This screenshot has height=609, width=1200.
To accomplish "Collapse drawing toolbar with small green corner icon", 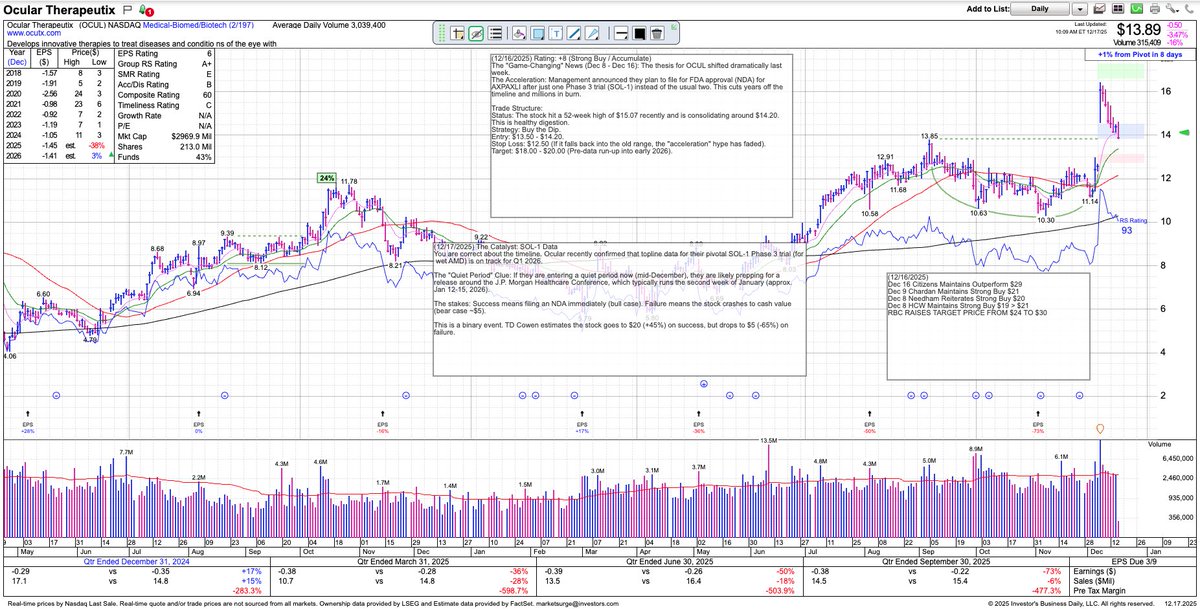I will point(674,27).
